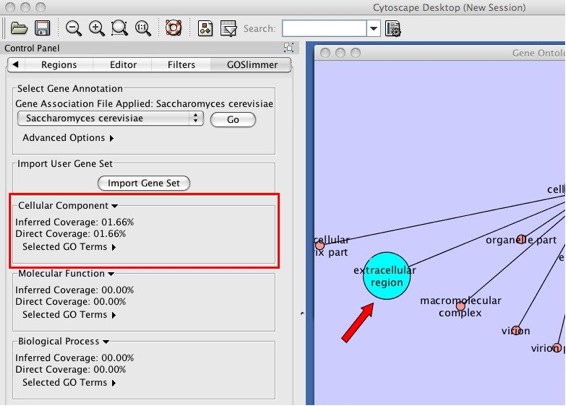566x406 pixels.
Task: Float the Control Panel icon
Action: (288, 47)
